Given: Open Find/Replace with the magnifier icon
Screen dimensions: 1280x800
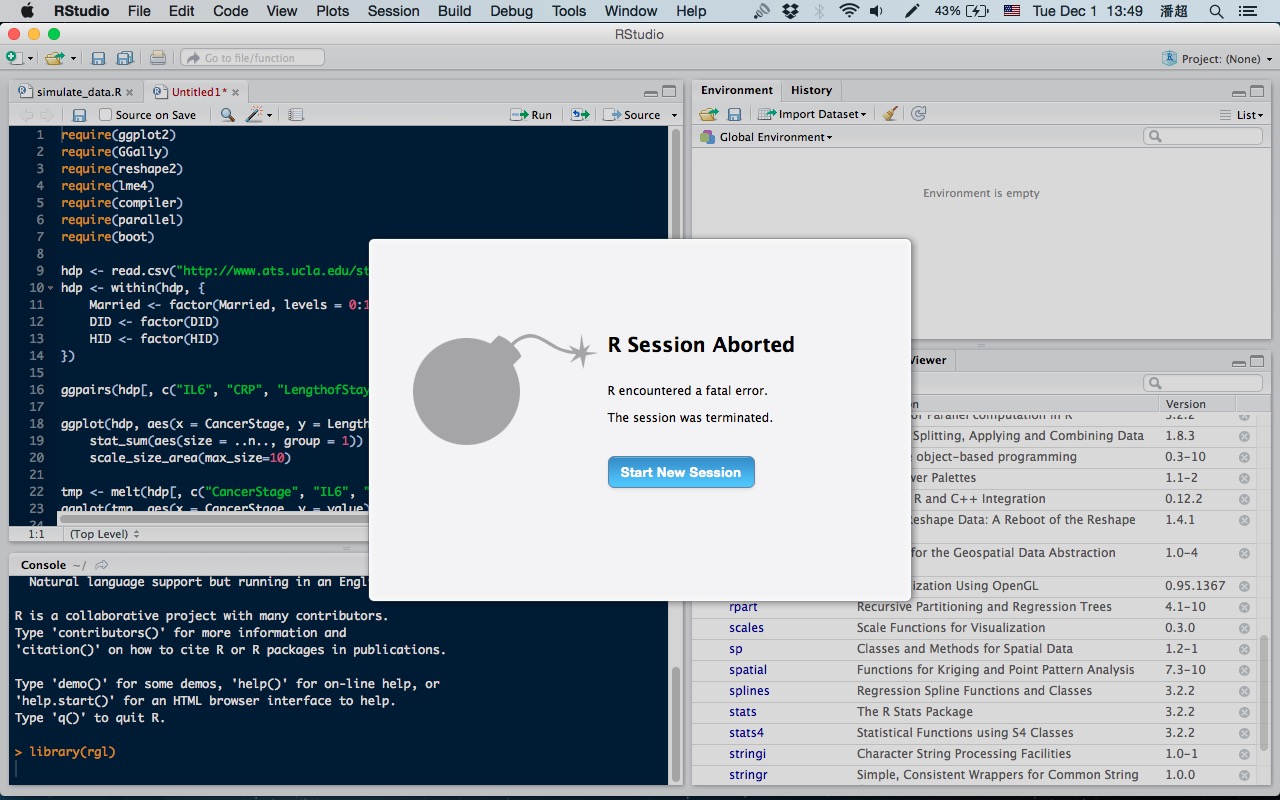Looking at the screenshot, I should (x=227, y=115).
